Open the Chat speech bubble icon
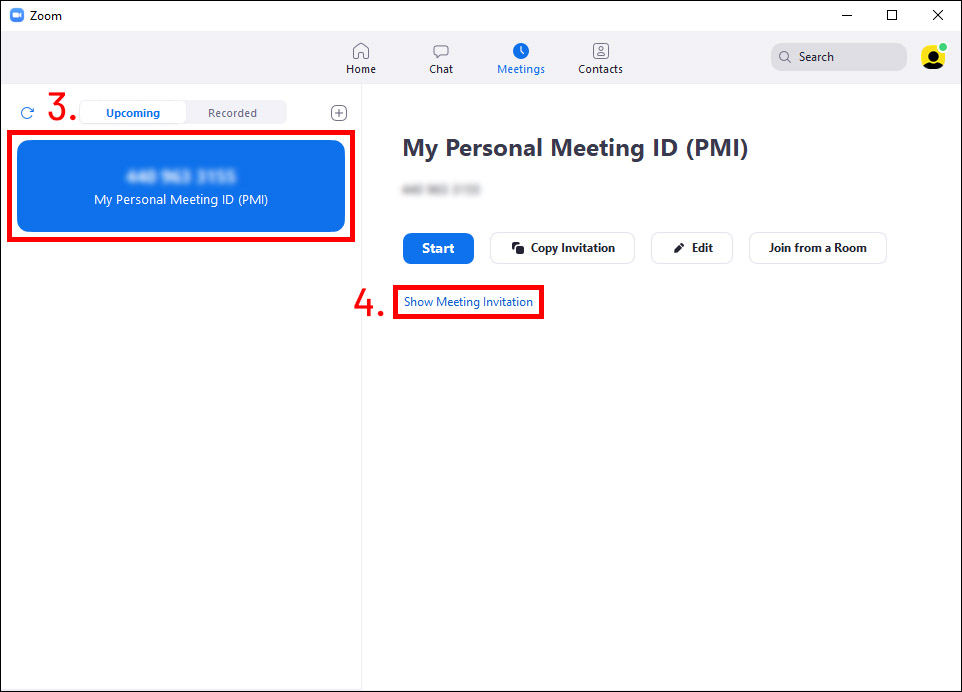Viewport: 962px width, 692px height. click(x=441, y=51)
